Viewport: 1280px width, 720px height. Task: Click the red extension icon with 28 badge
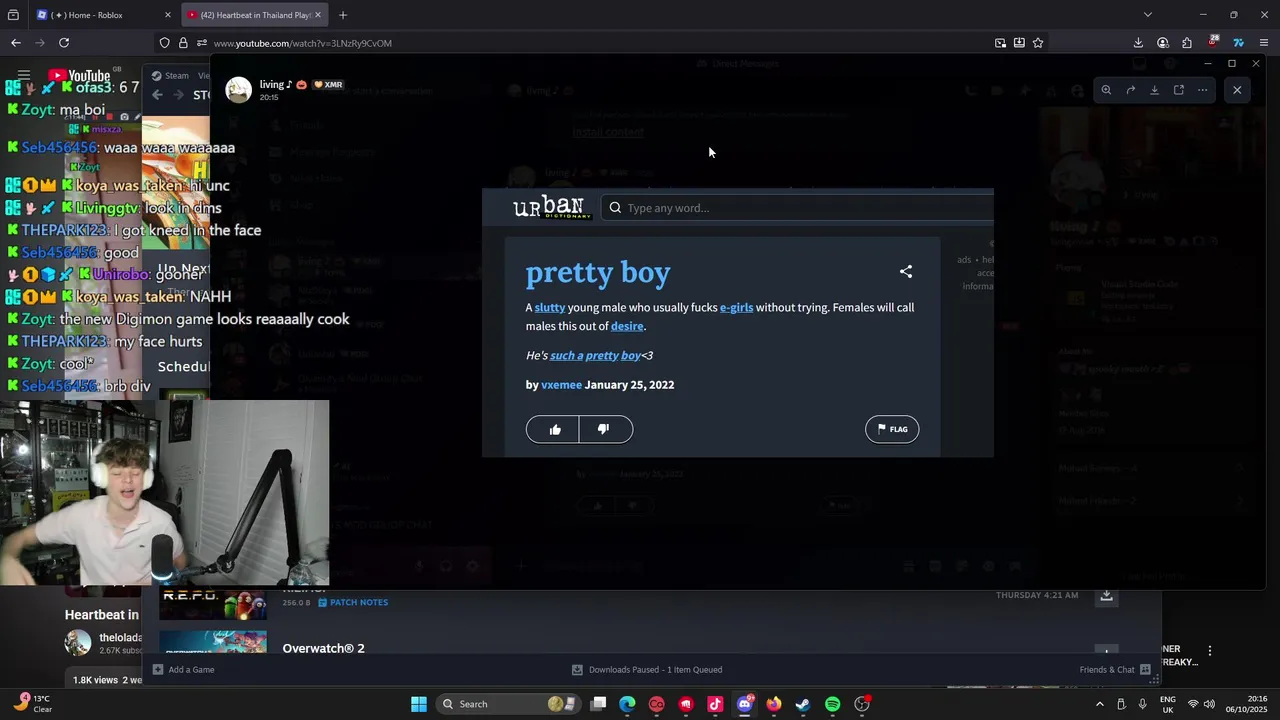(1212, 42)
